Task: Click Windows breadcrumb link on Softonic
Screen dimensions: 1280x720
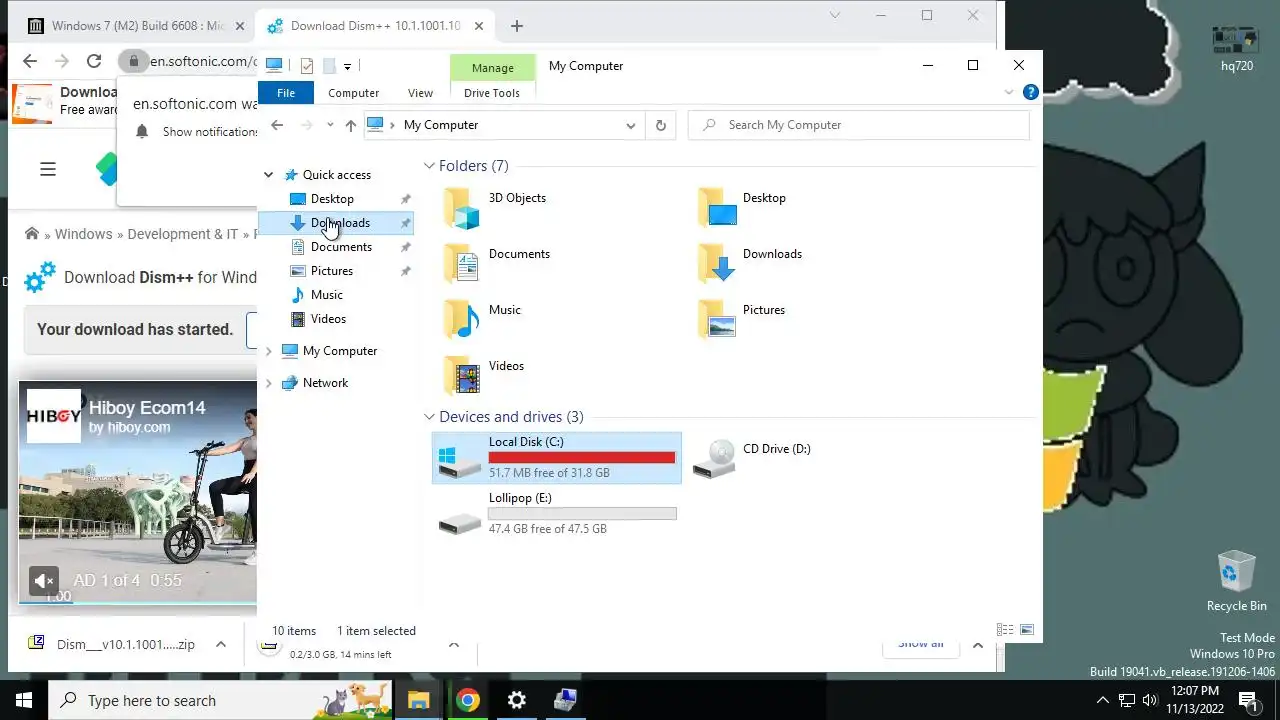Action: (x=83, y=234)
